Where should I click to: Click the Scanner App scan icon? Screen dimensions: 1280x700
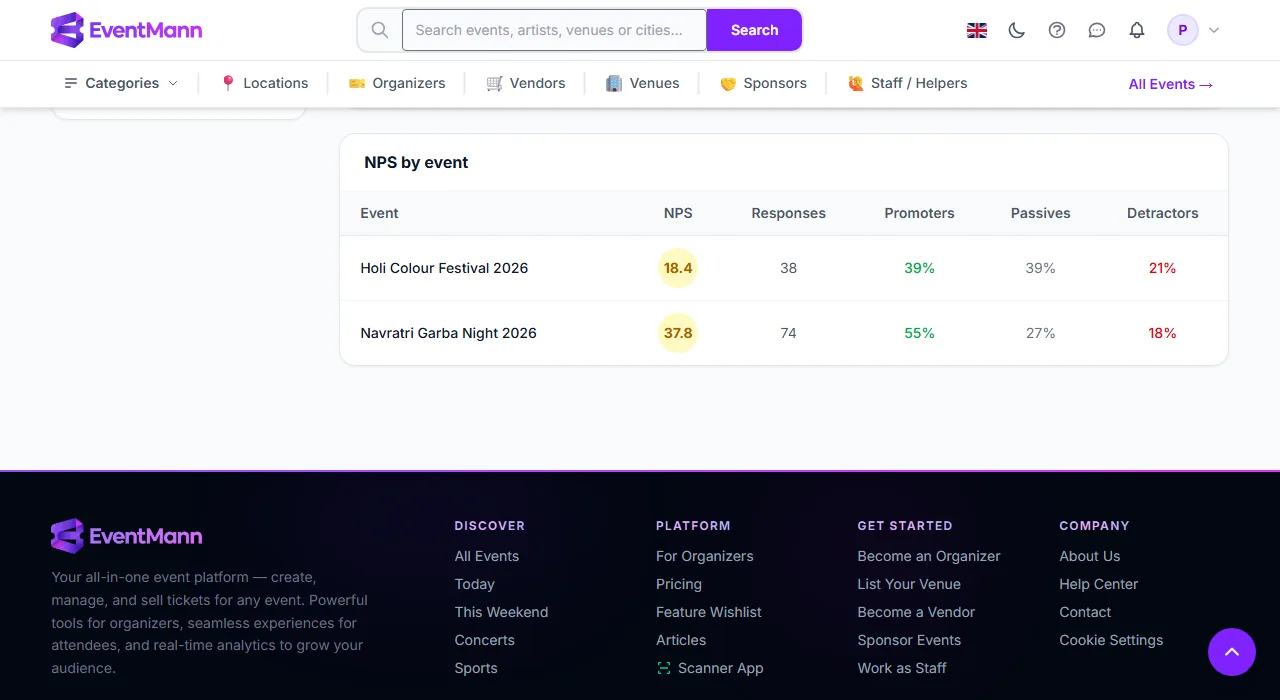pyautogui.click(x=664, y=668)
